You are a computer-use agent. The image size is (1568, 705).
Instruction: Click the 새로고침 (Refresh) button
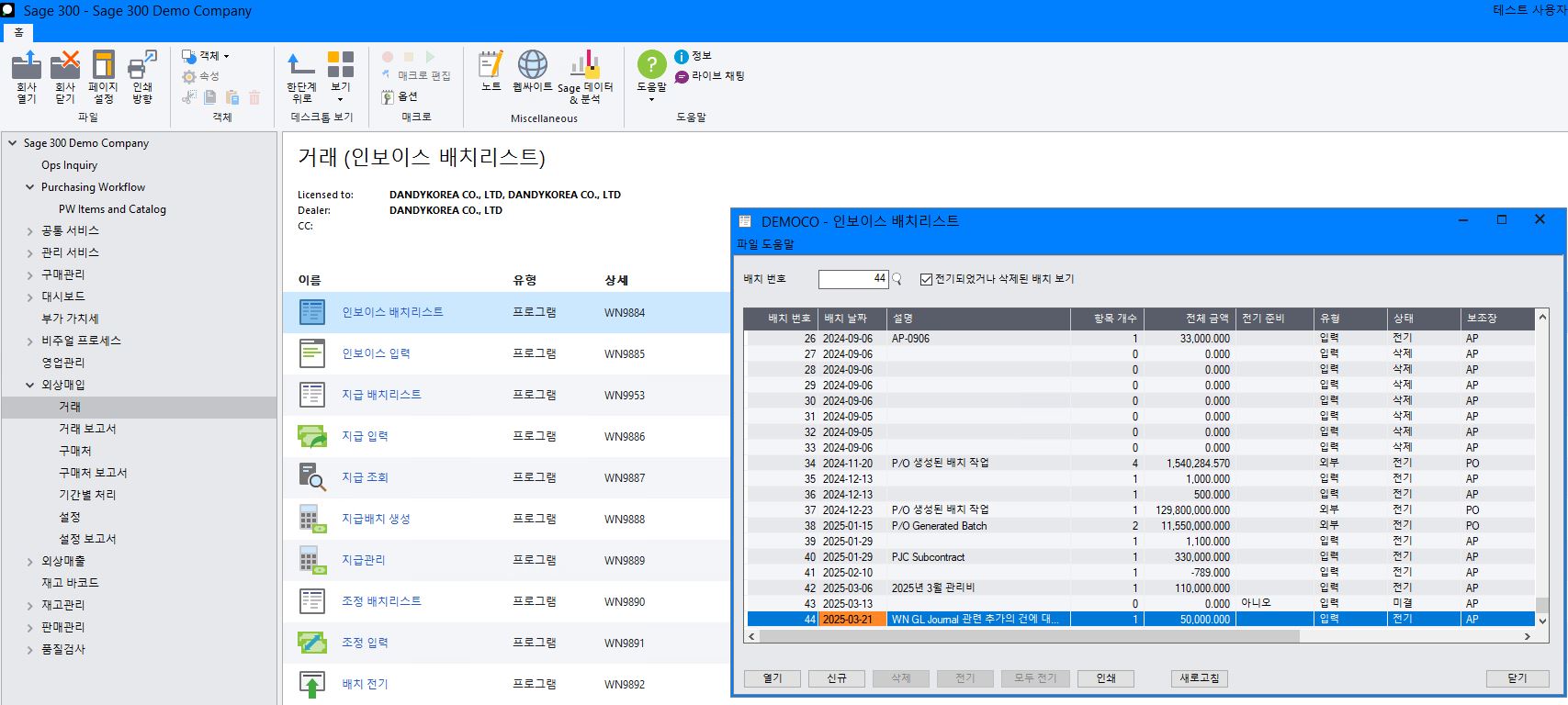tap(1200, 678)
